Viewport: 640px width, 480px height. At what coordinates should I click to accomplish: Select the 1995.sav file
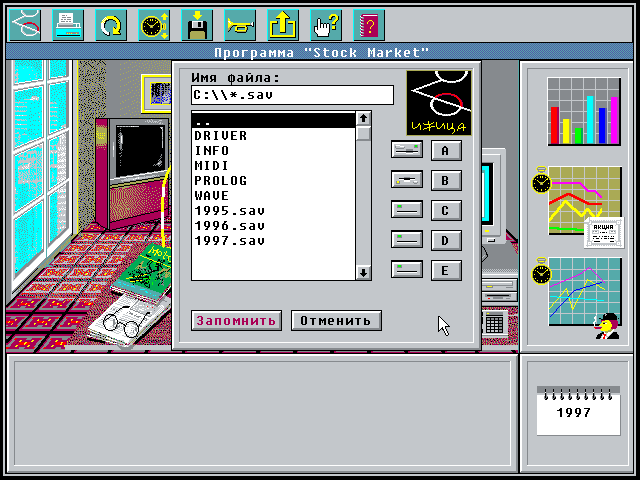pos(273,211)
